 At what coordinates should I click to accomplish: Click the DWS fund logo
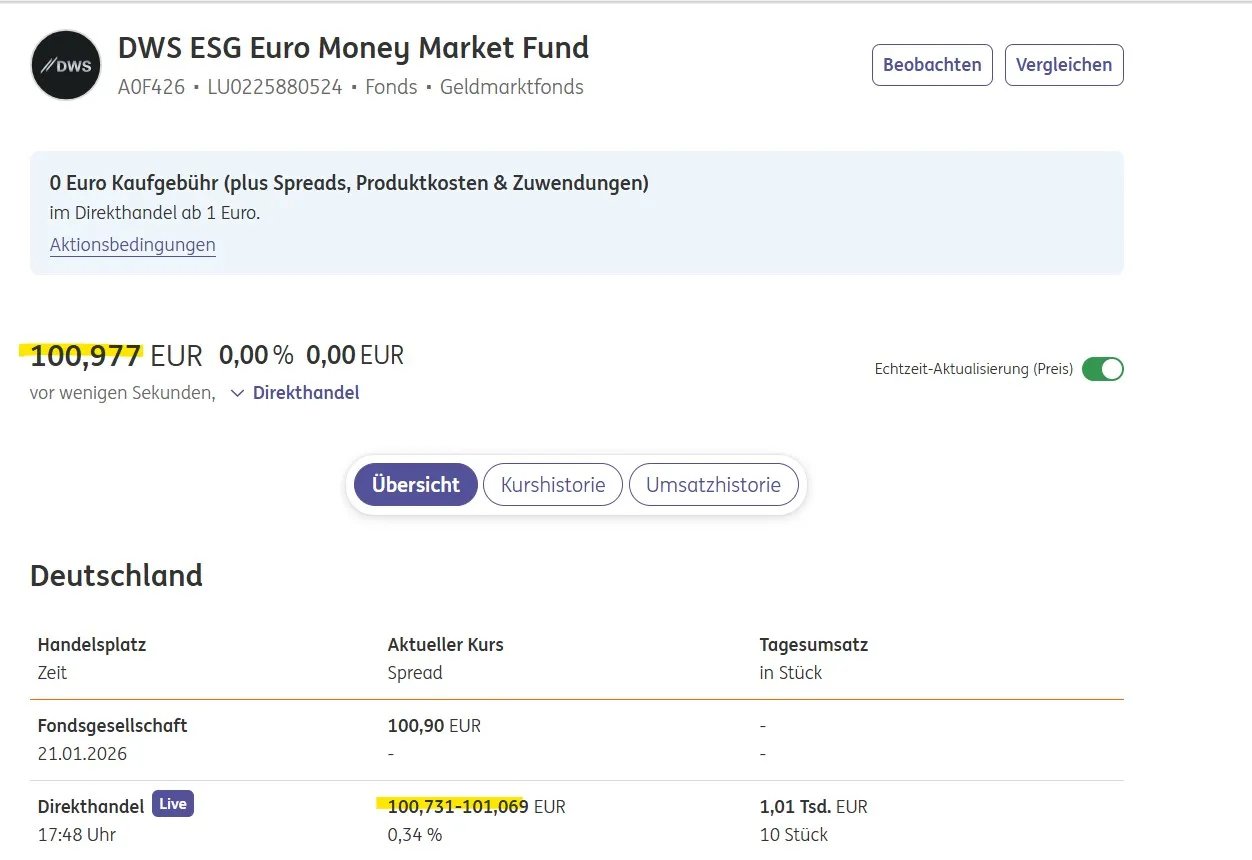(66, 66)
